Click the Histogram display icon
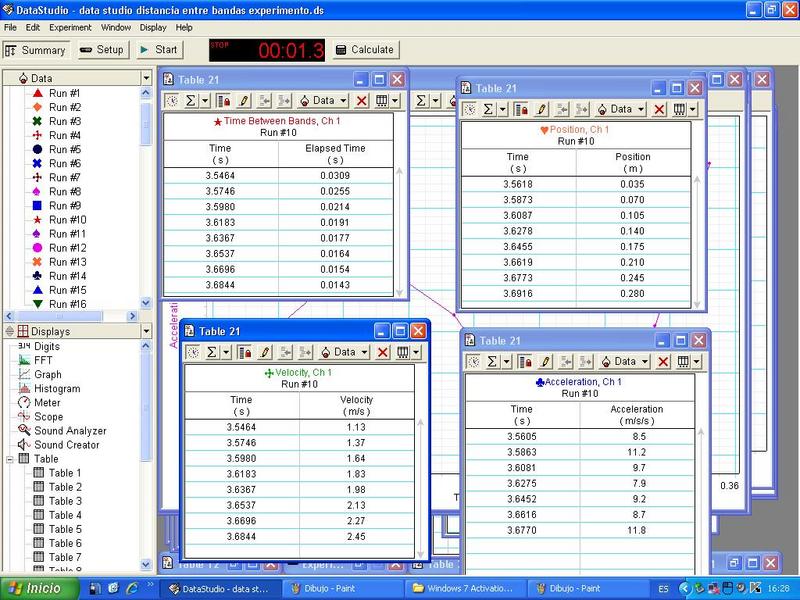Image resolution: width=800 pixels, height=600 pixels. [24, 388]
